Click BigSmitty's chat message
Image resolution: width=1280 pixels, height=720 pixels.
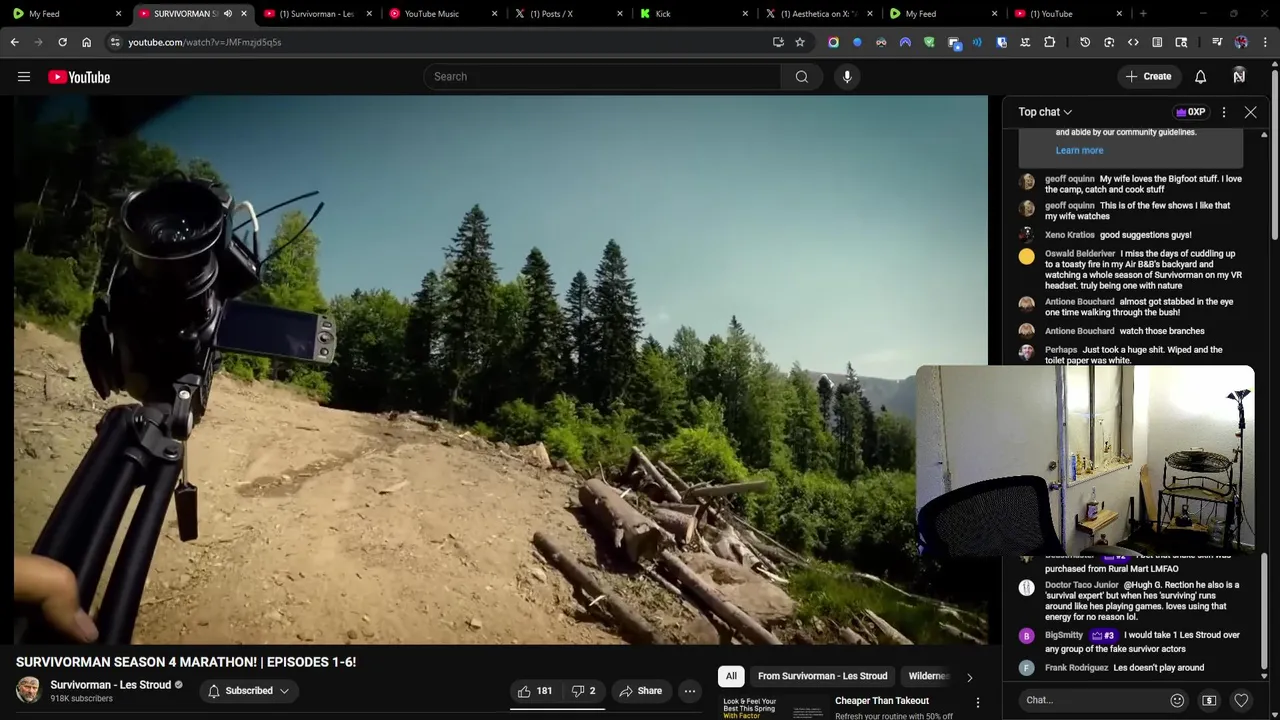click(x=1142, y=642)
